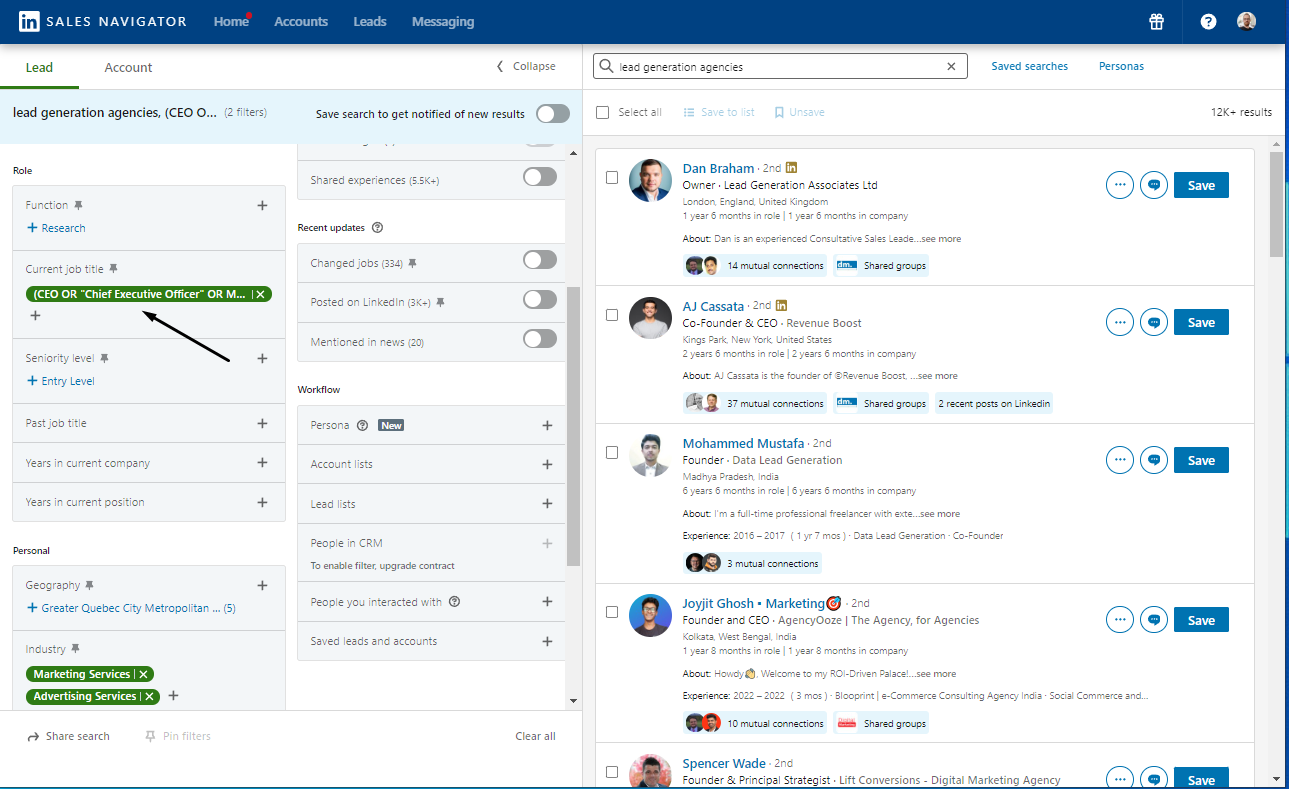Expand the Past job title filter
Screen dimensions: 1289x789
[x=262, y=422]
